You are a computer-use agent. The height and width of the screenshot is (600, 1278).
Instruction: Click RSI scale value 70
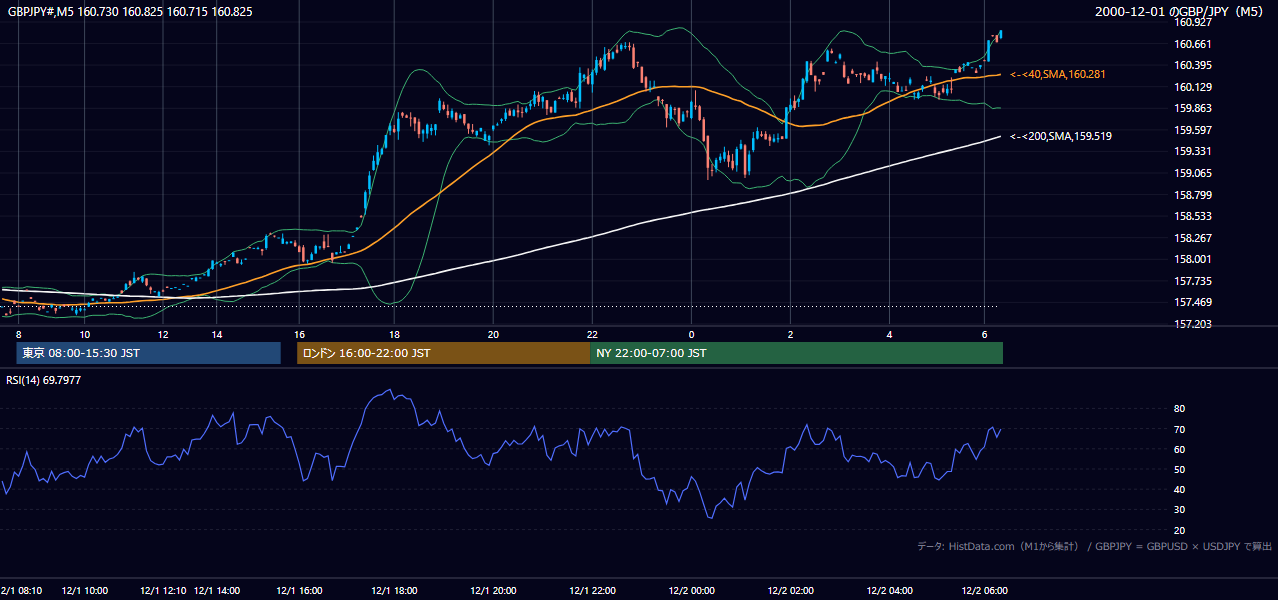click(x=1179, y=429)
